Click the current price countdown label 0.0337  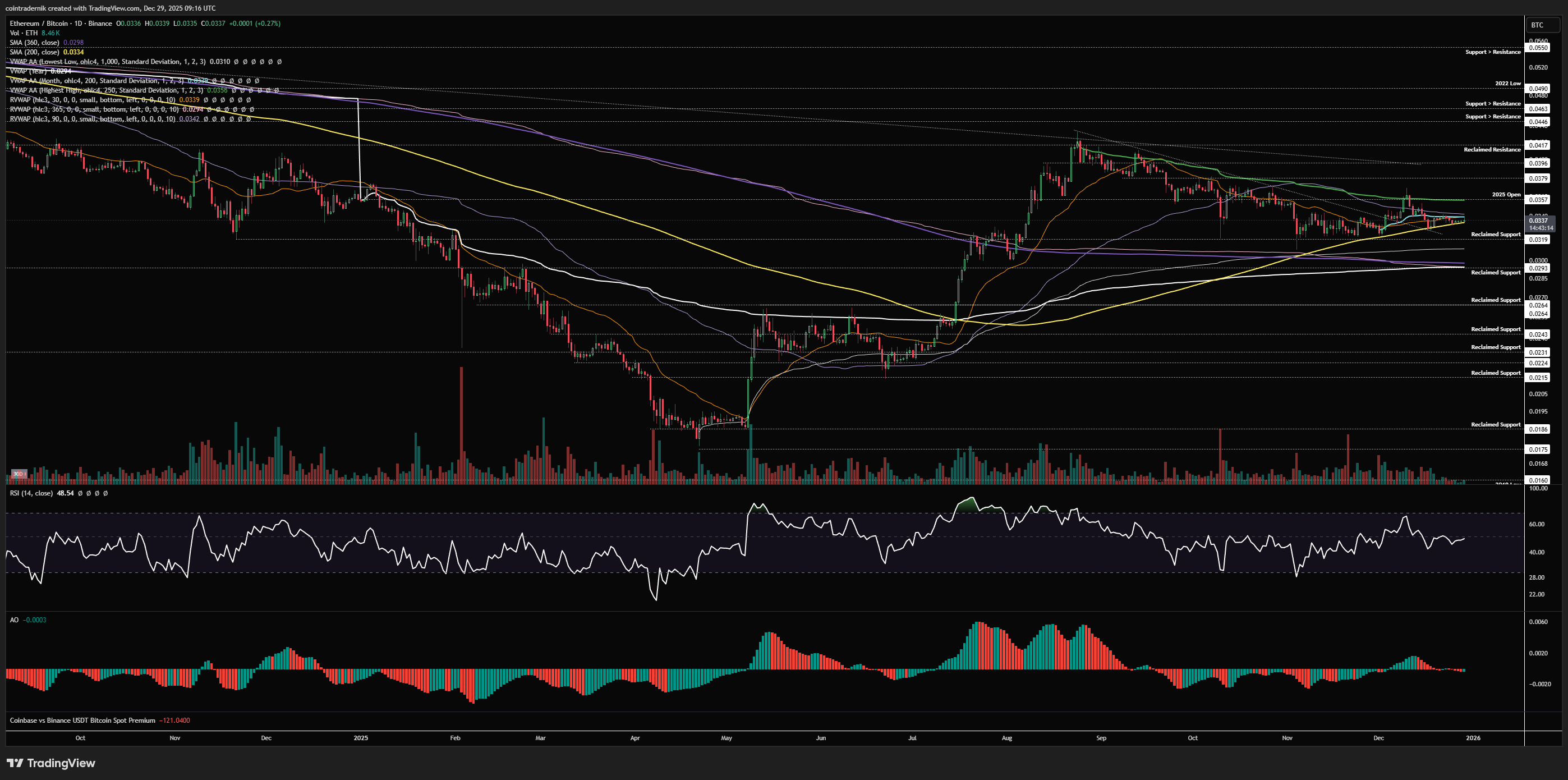1540,223
